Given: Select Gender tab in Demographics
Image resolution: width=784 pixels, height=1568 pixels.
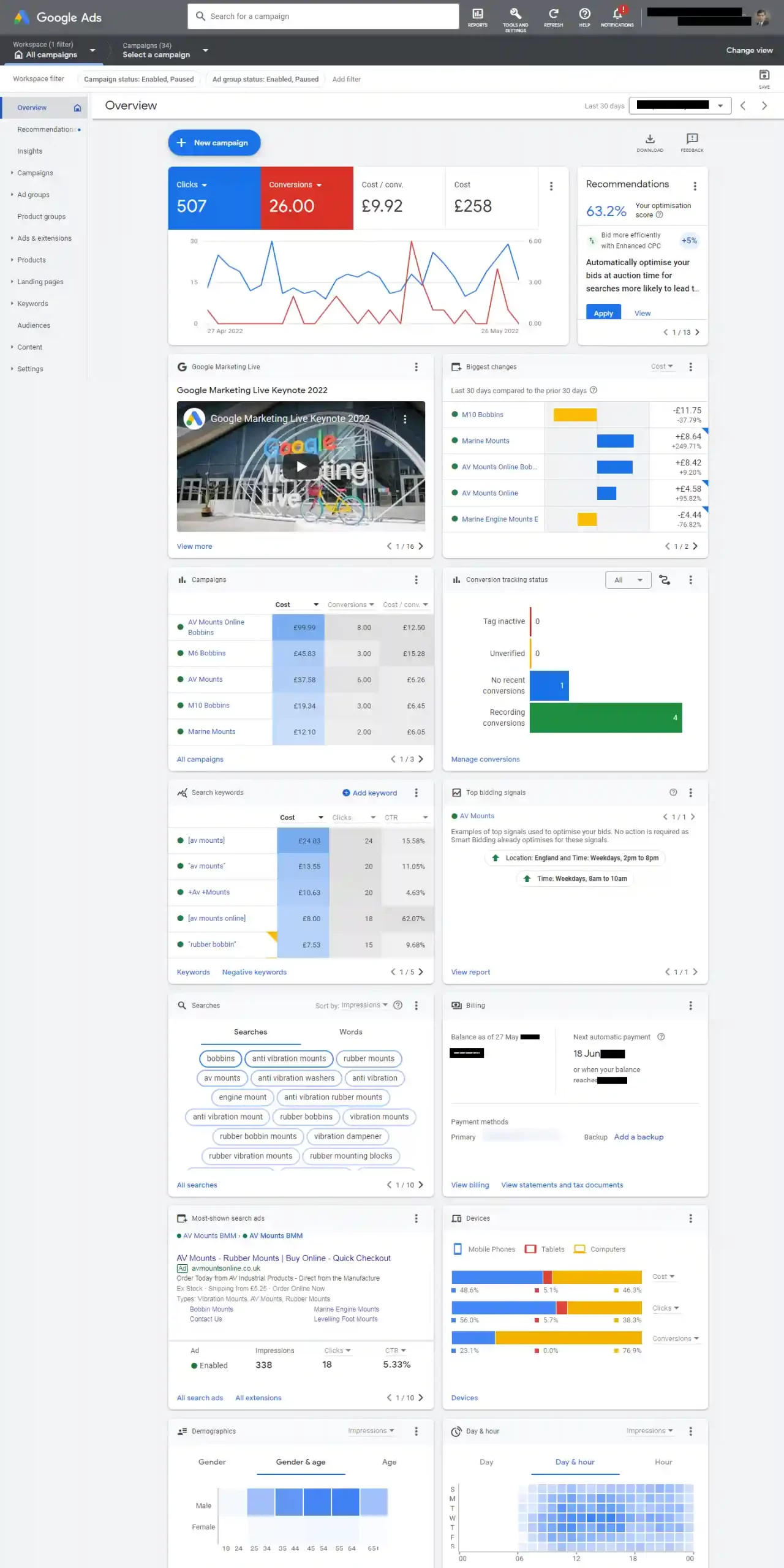Looking at the screenshot, I should click(x=212, y=1462).
